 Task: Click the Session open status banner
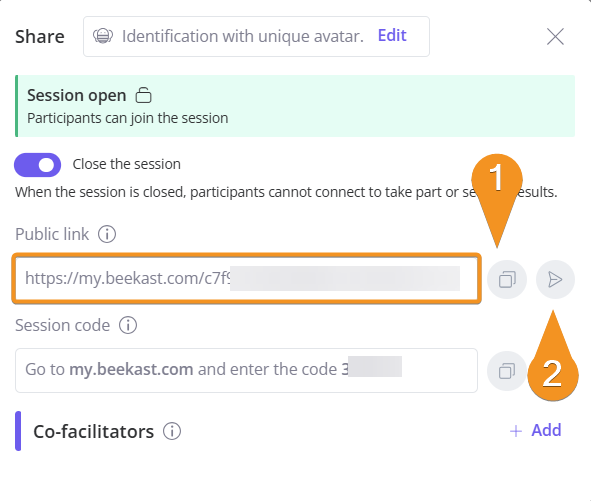[x=295, y=106]
